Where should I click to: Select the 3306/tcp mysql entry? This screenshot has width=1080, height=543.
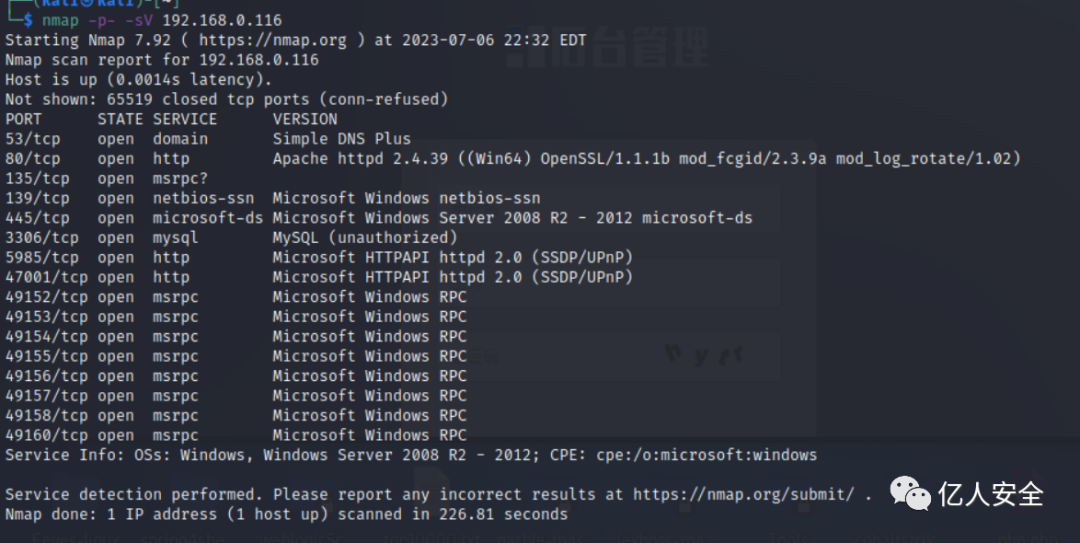click(231, 238)
